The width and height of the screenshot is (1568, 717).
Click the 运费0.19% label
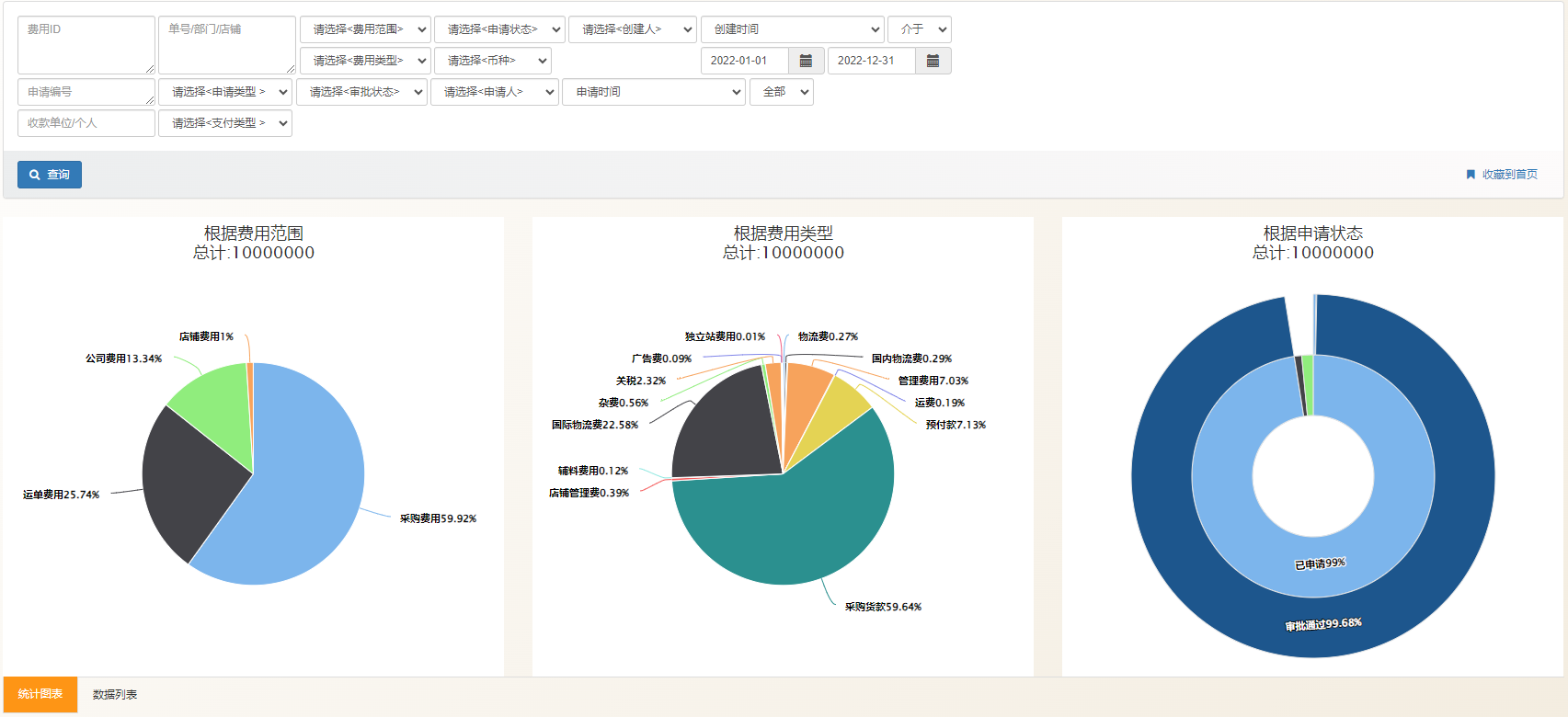click(940, 403)
